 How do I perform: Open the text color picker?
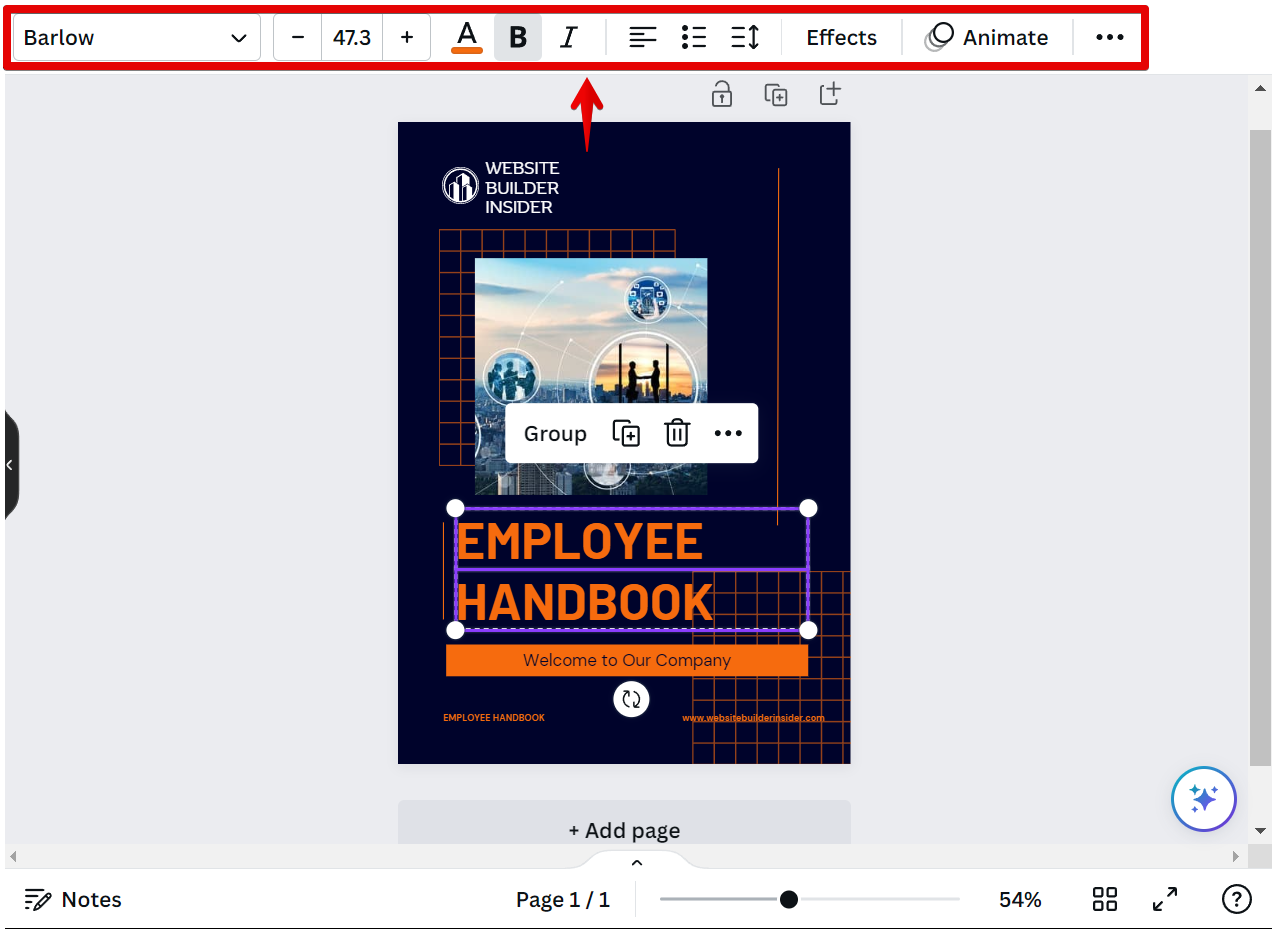pyautogui.click(x=467, y=38)
